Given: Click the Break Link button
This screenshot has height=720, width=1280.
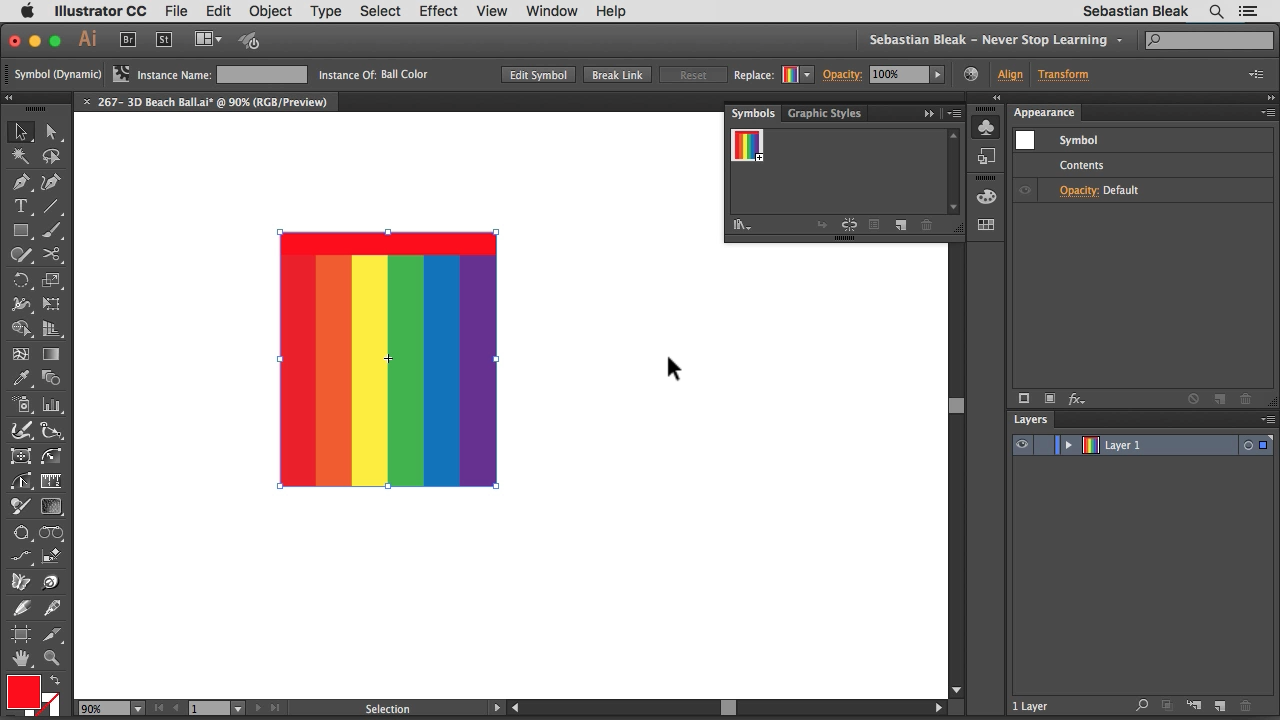Looking at the screenshot, I should [617, 75].
